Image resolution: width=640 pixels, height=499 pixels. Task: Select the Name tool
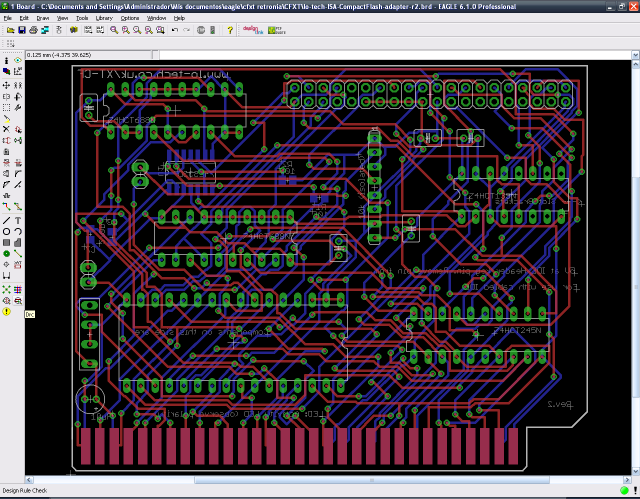6,163
